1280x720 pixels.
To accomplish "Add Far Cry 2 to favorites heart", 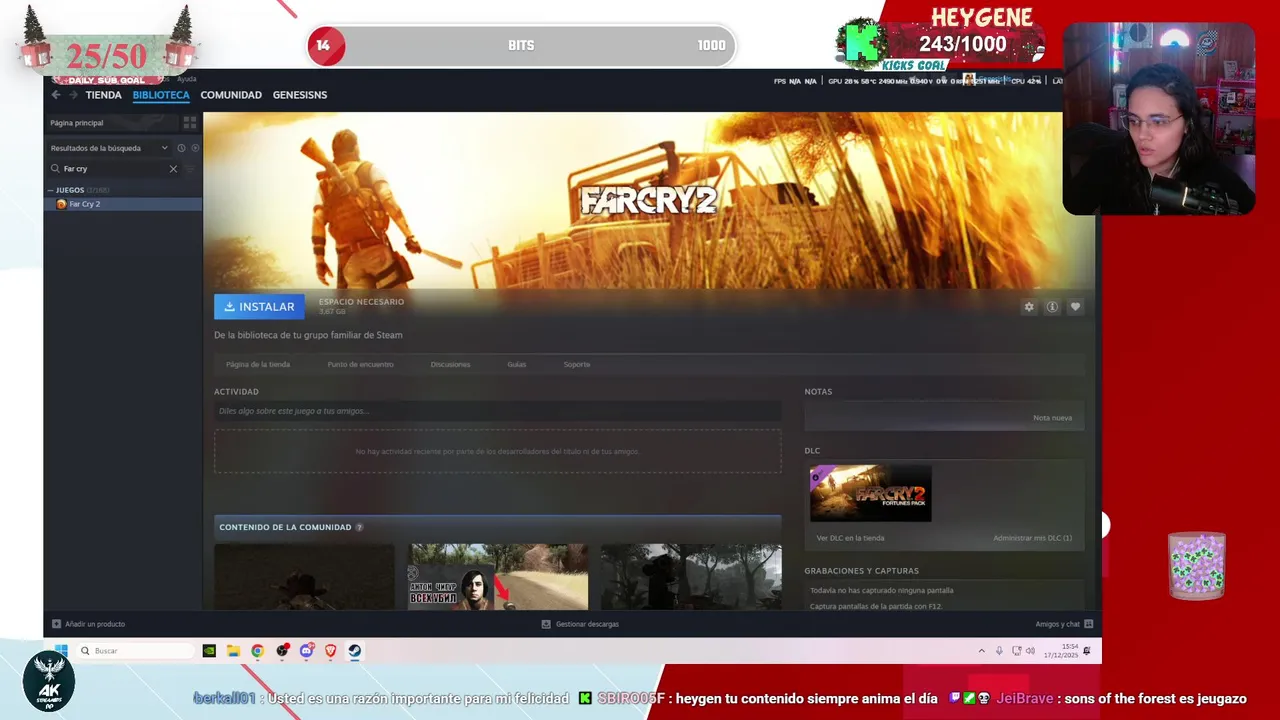I will pos(1075,307).
